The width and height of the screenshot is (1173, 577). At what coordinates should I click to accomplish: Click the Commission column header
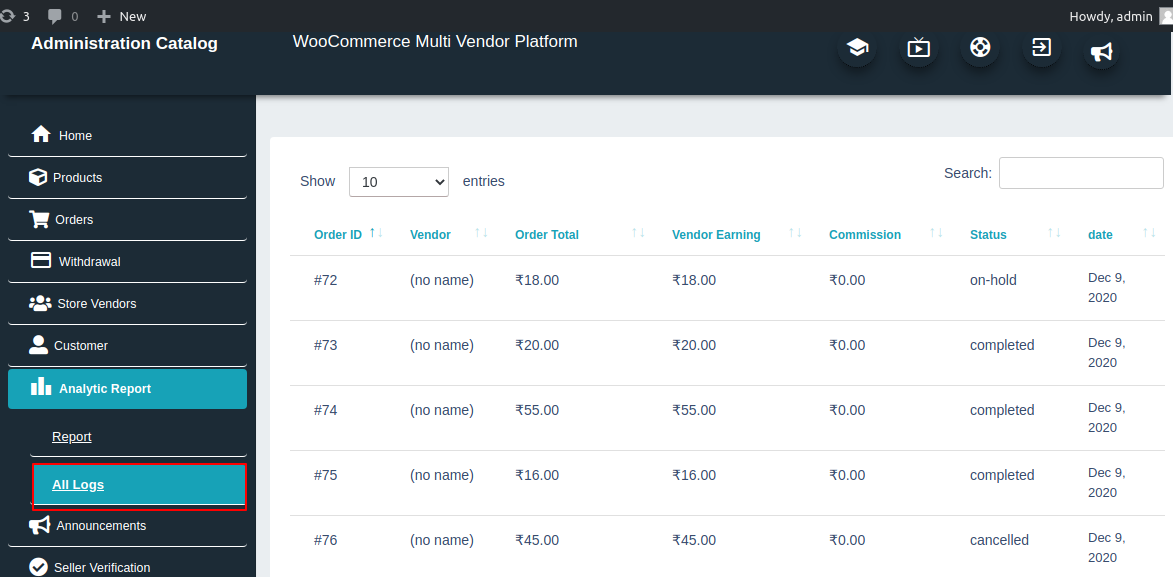point(865,235)
